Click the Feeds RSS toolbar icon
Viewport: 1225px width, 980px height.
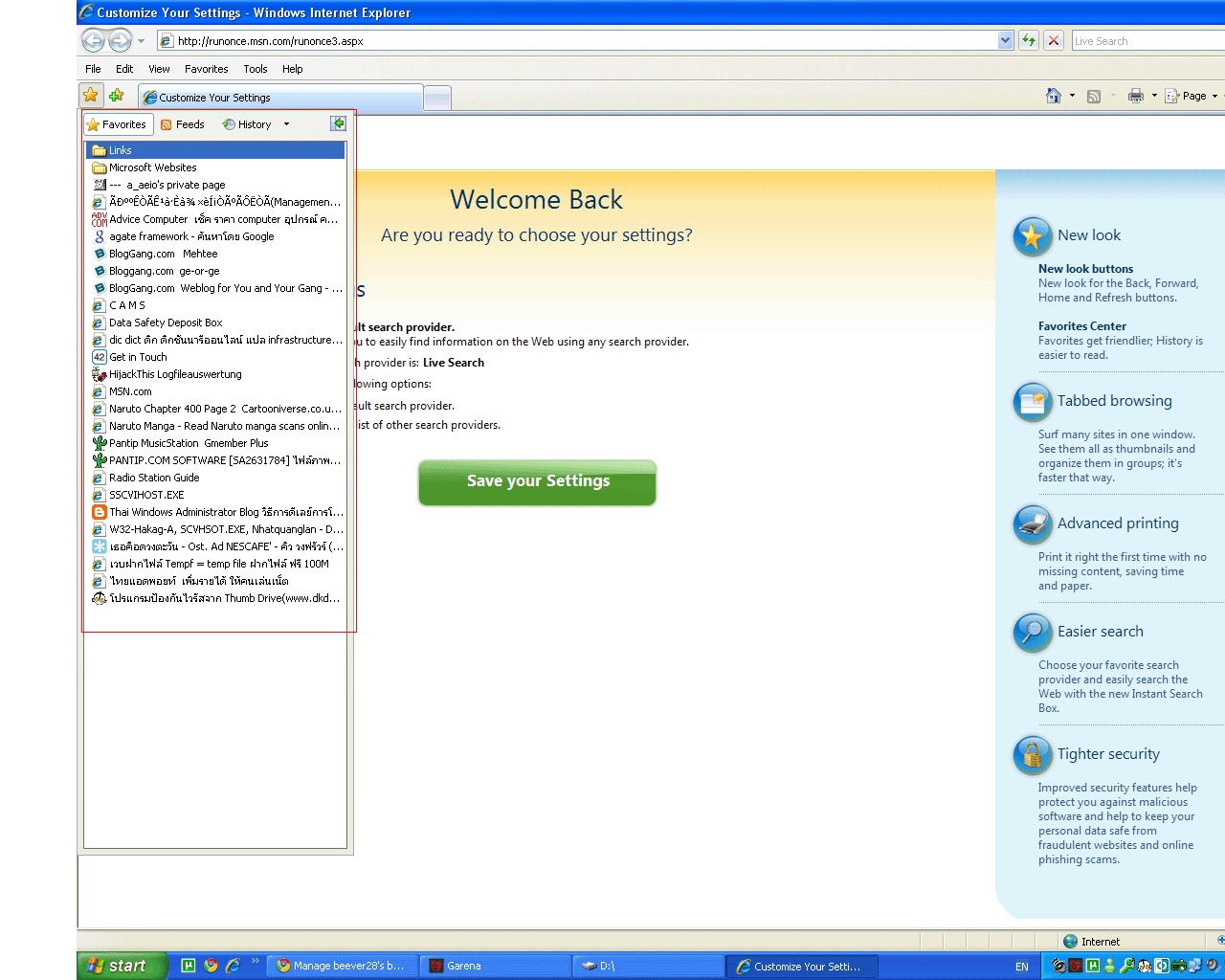click(x=1094, y=96)
